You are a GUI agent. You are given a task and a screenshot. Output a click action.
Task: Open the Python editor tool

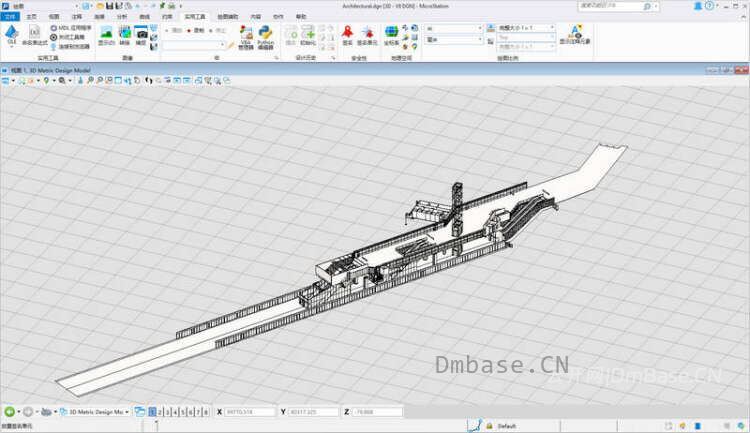tap(265, 37)
